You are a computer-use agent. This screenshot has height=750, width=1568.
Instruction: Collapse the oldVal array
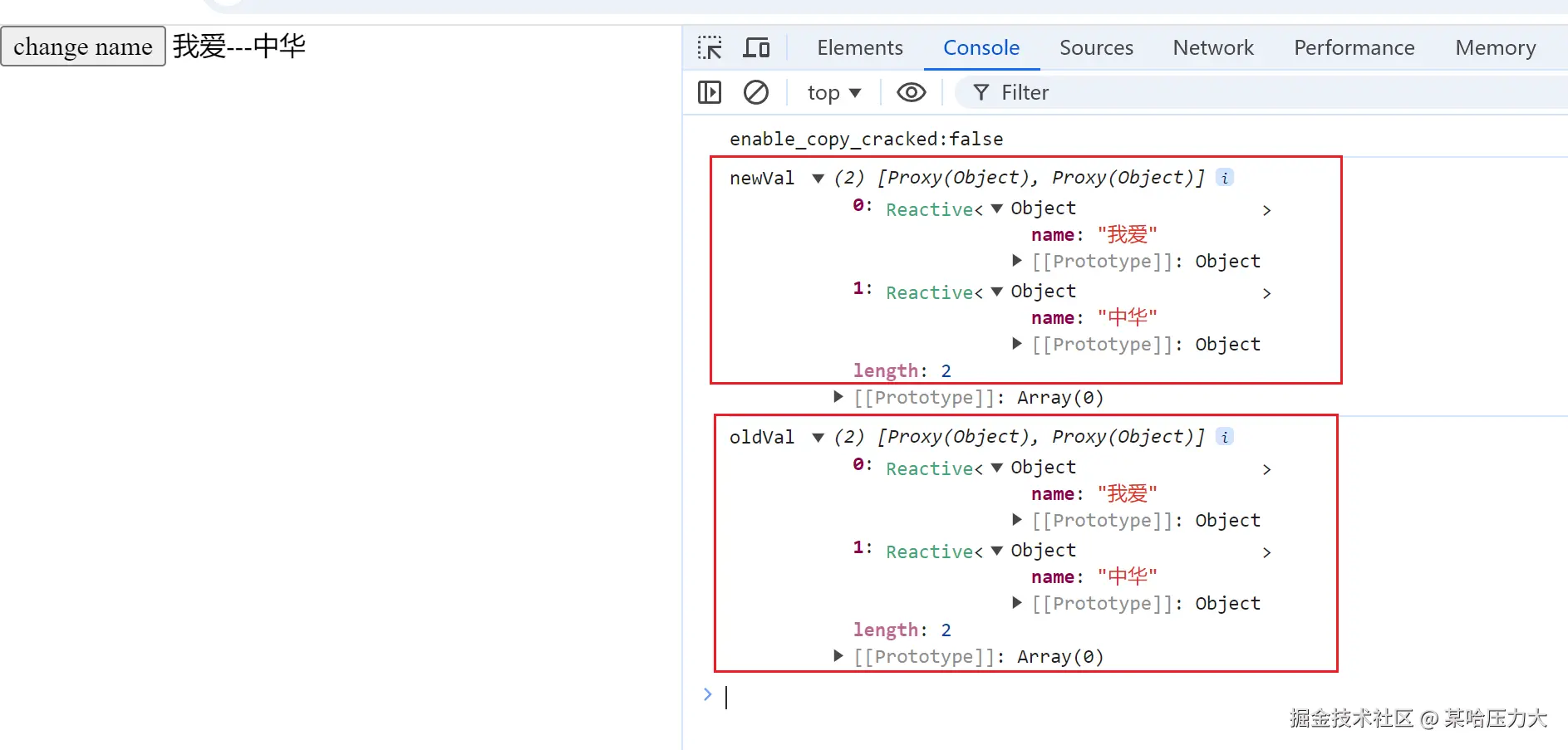point(818,437)
